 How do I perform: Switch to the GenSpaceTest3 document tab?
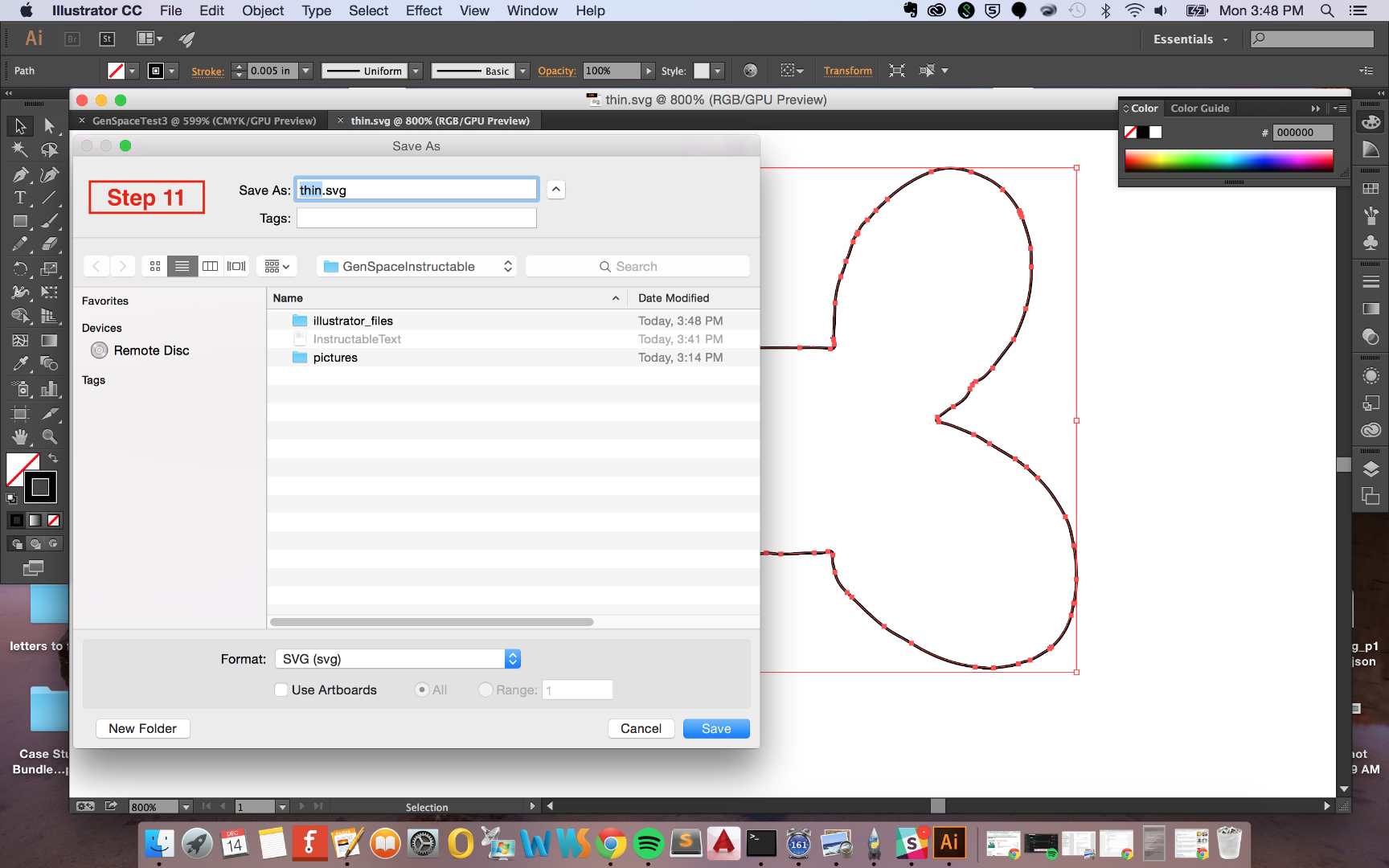click(203, 121)
